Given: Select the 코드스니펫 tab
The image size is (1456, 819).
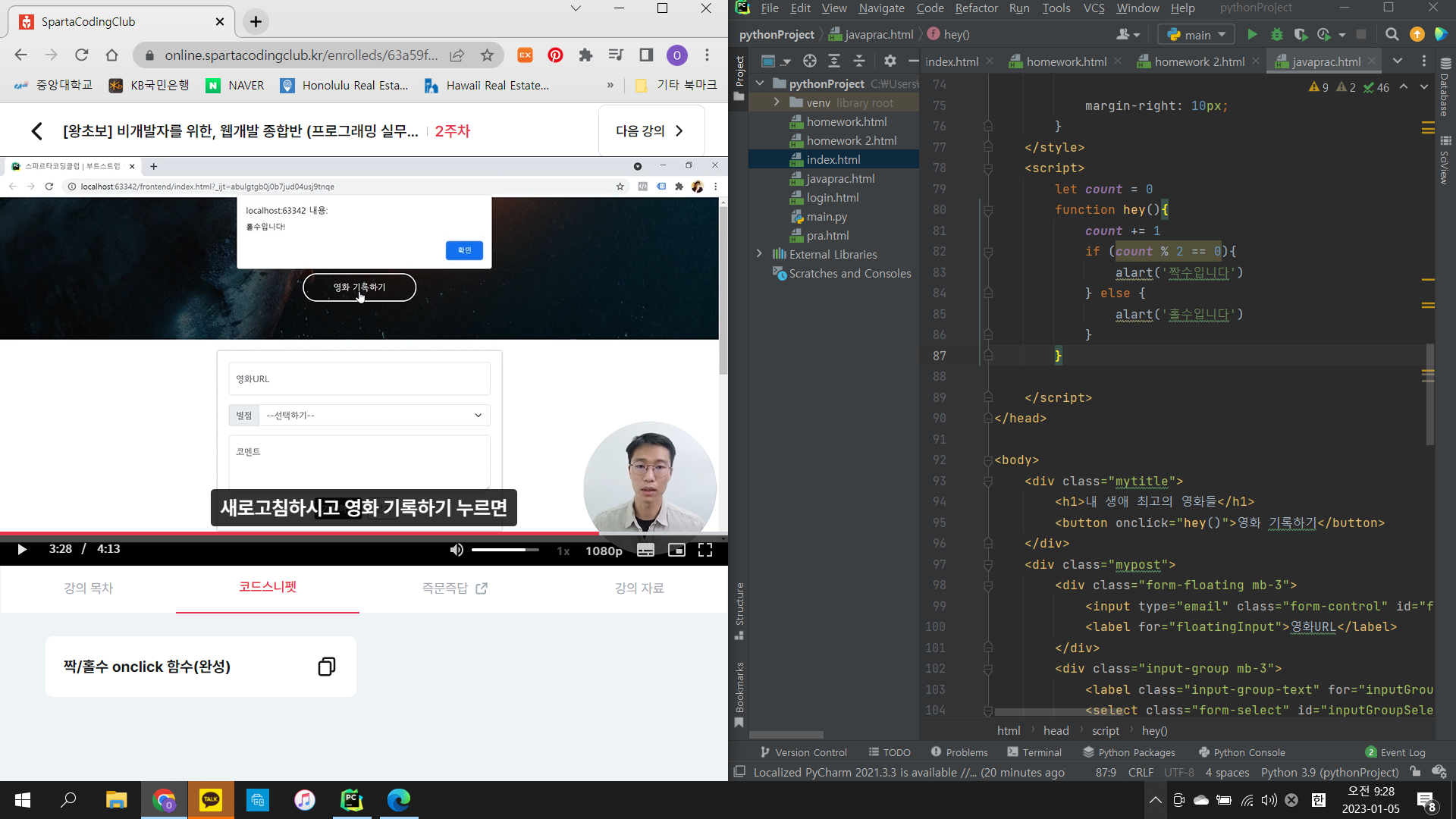Looking at the screenshot, I should [268, 587].
